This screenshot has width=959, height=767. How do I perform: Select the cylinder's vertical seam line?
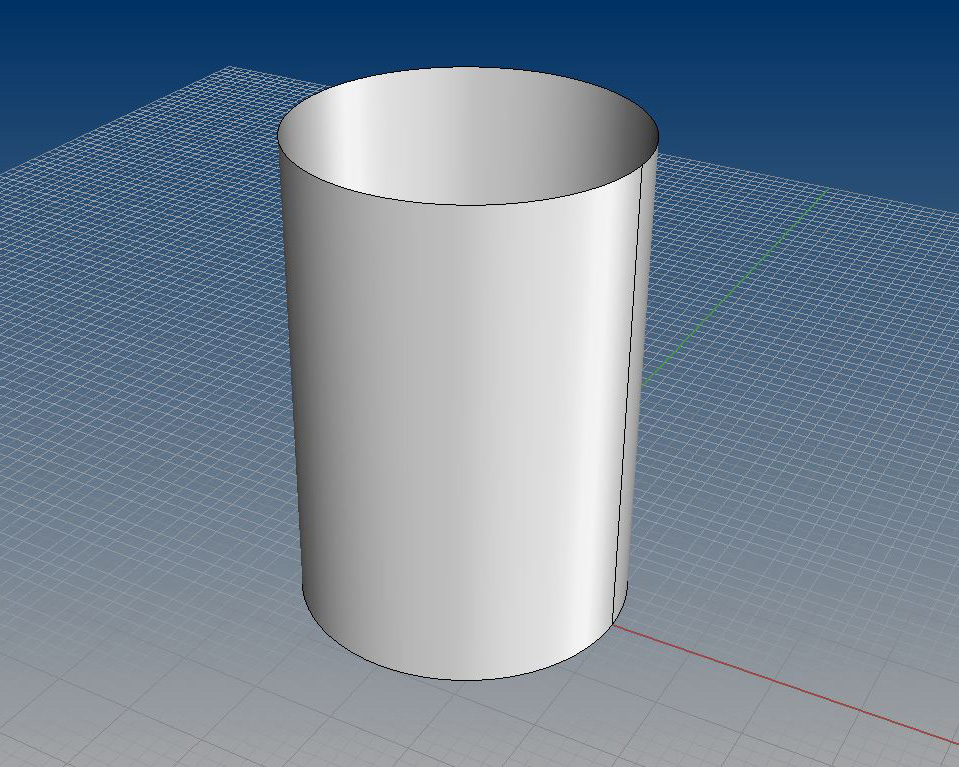point(626,400)
